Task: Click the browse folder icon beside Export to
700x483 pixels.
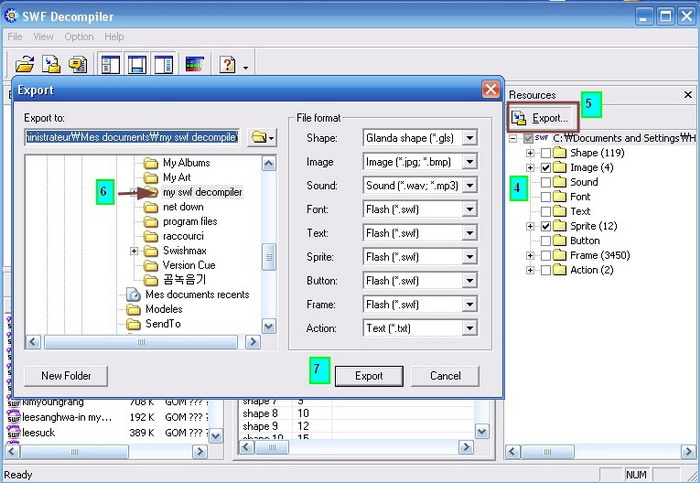Action: [261, 137]
